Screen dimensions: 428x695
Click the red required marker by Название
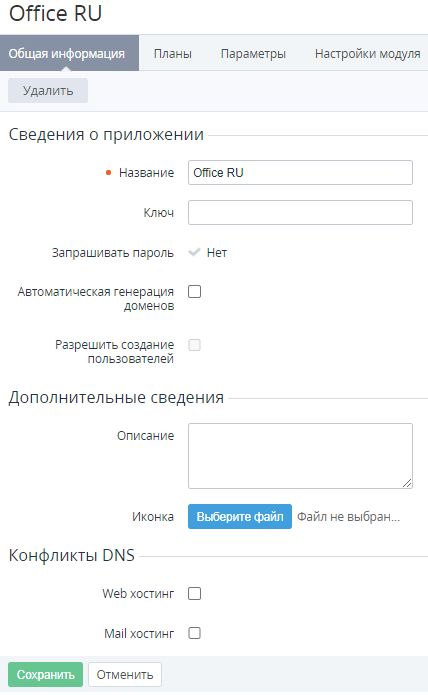pyautogui.click(x=109, y=173)
